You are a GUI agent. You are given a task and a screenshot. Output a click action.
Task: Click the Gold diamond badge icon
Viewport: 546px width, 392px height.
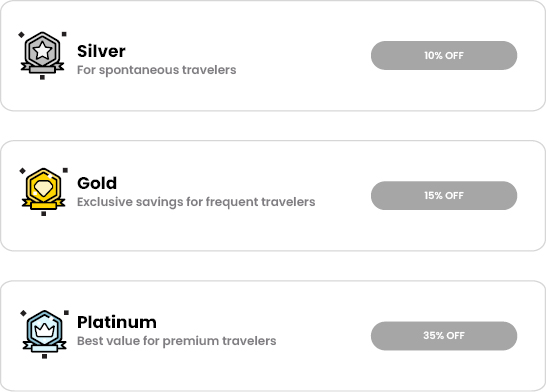tap(44, 191)
